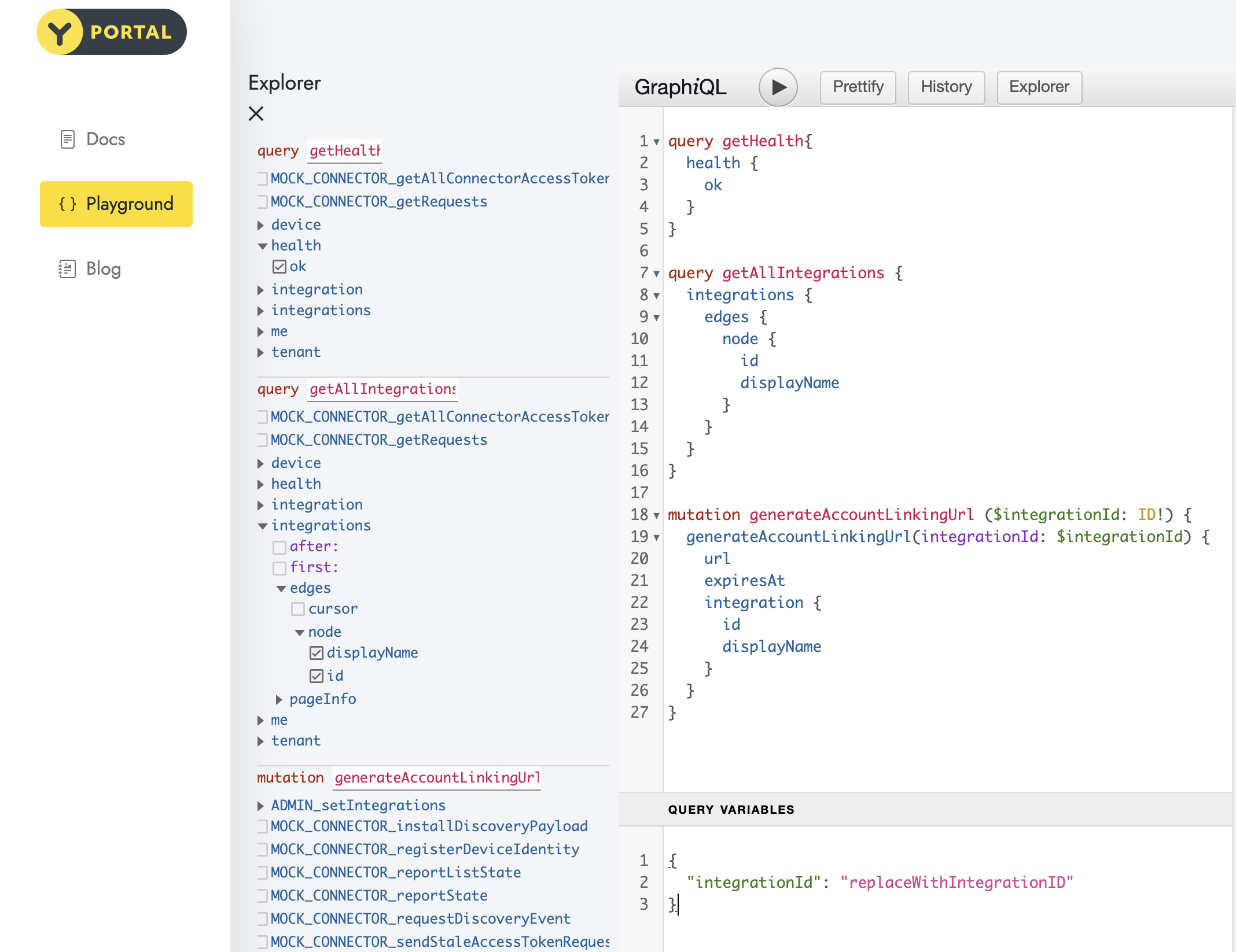1236x952 pixels.
Task: Expand the pageInfo tree node
Action: pos(279,700)
